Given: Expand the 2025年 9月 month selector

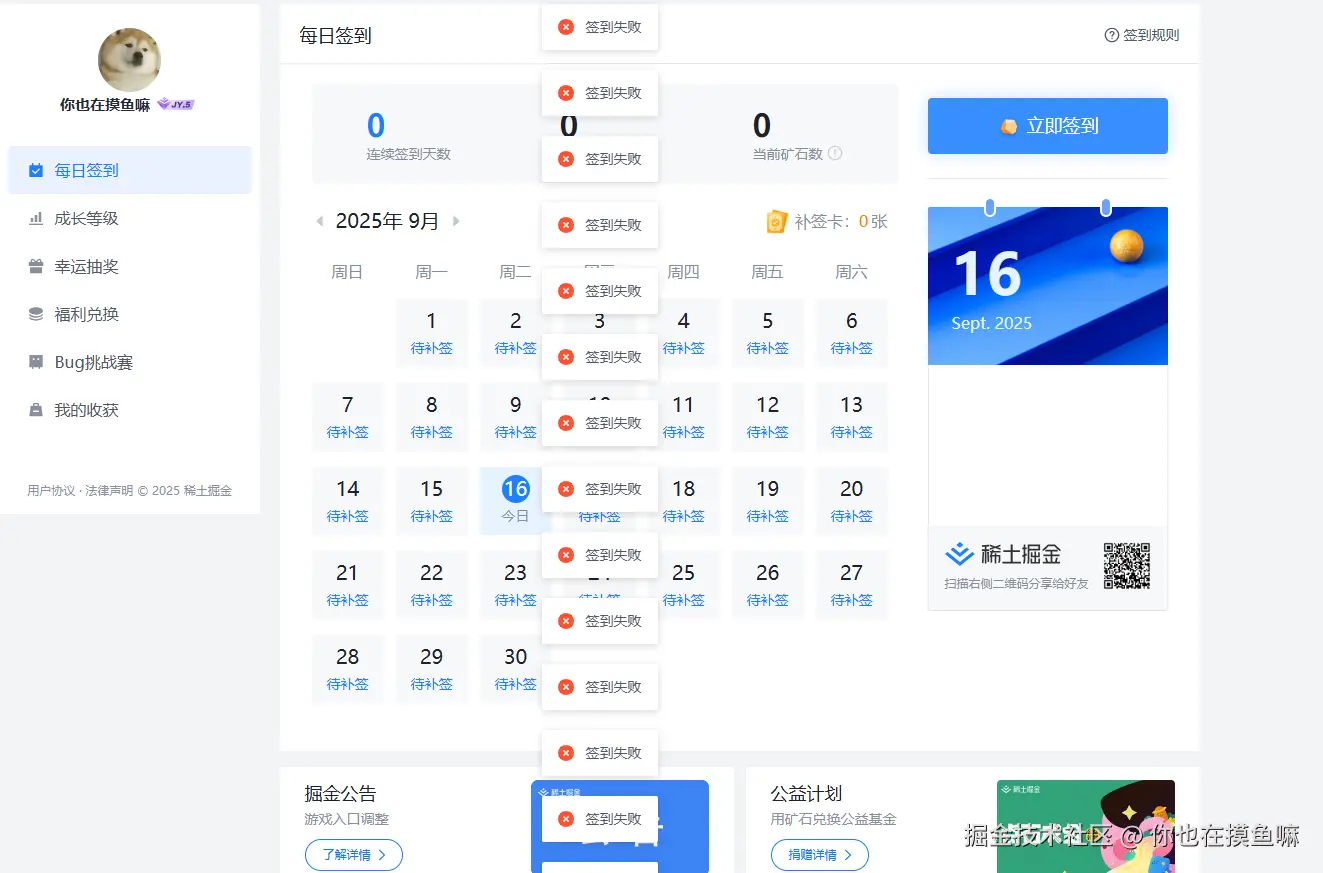Looking at the screenshot, I should 388,221.
